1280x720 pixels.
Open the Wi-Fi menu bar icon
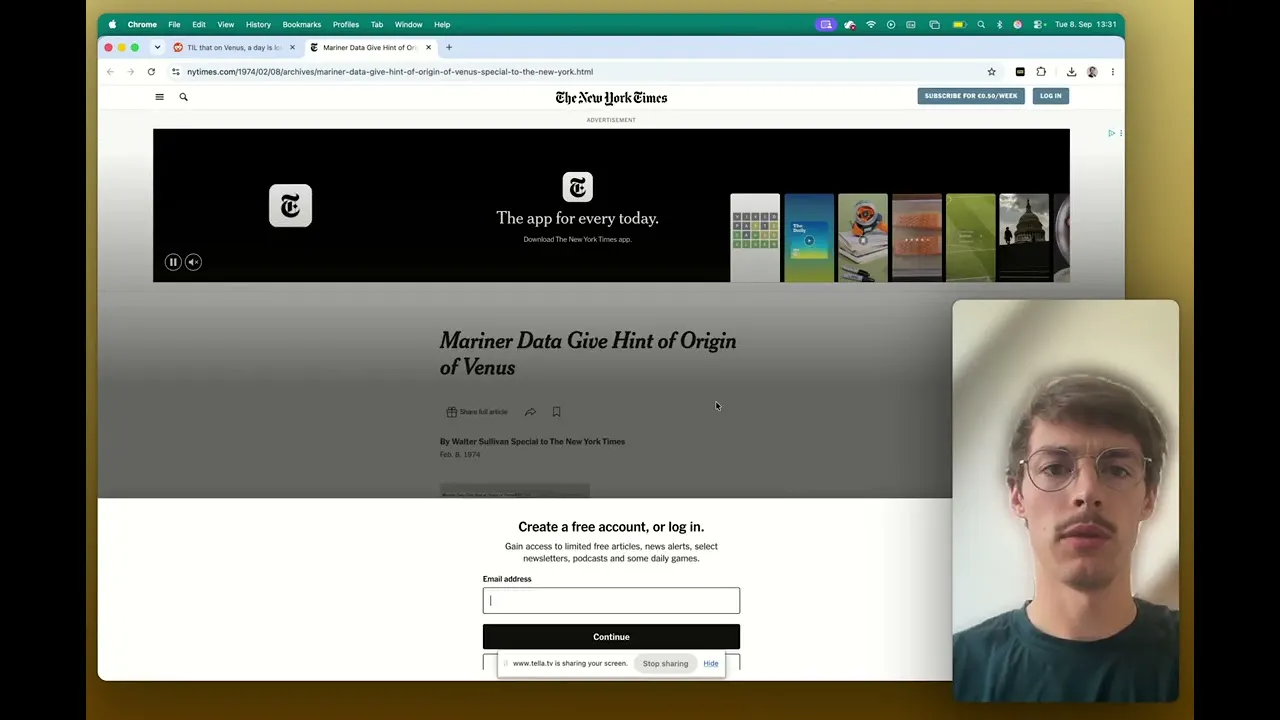click(871, 24)
